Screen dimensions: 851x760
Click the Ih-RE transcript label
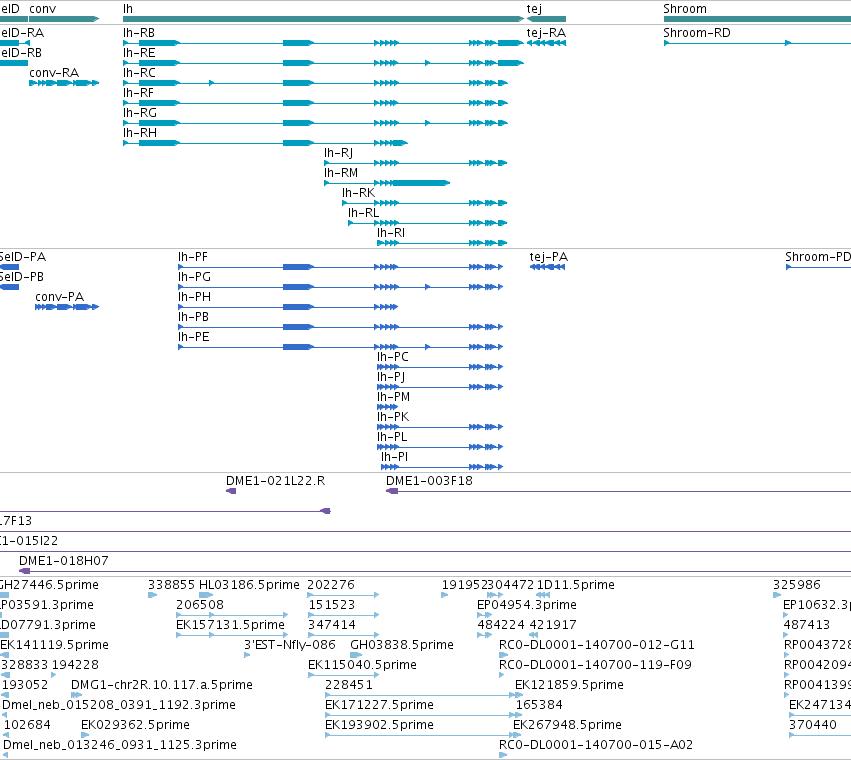pos(139,53)
